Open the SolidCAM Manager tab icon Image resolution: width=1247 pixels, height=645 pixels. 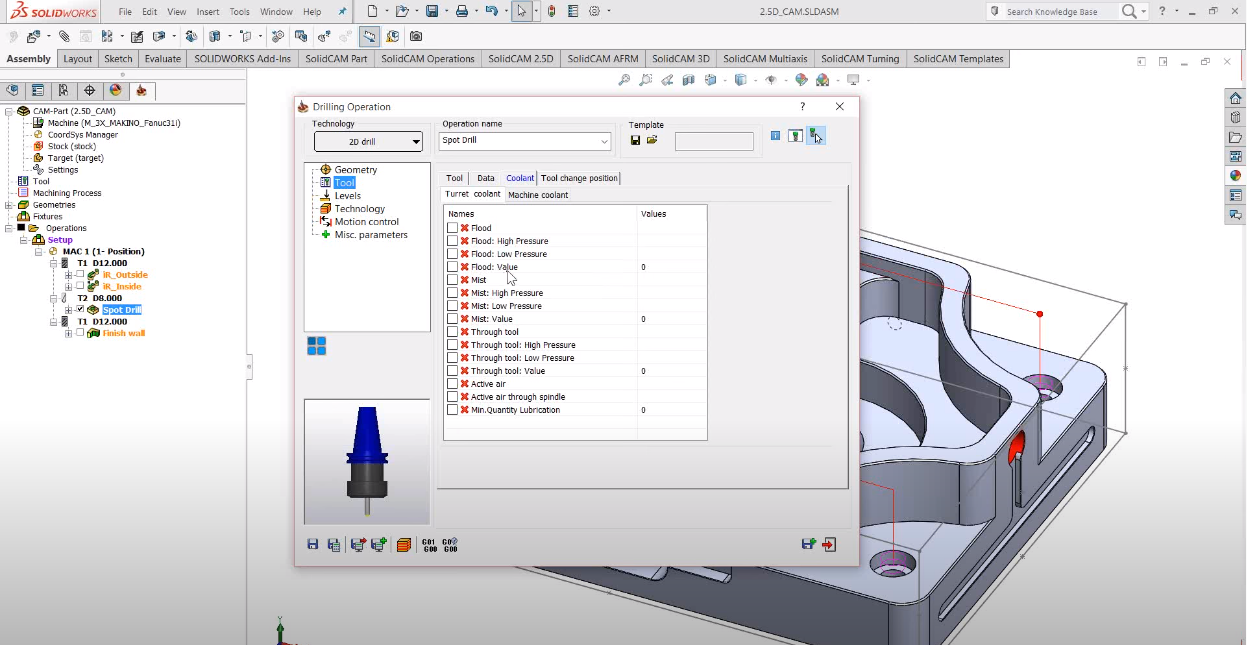click(x=141, y=90)
